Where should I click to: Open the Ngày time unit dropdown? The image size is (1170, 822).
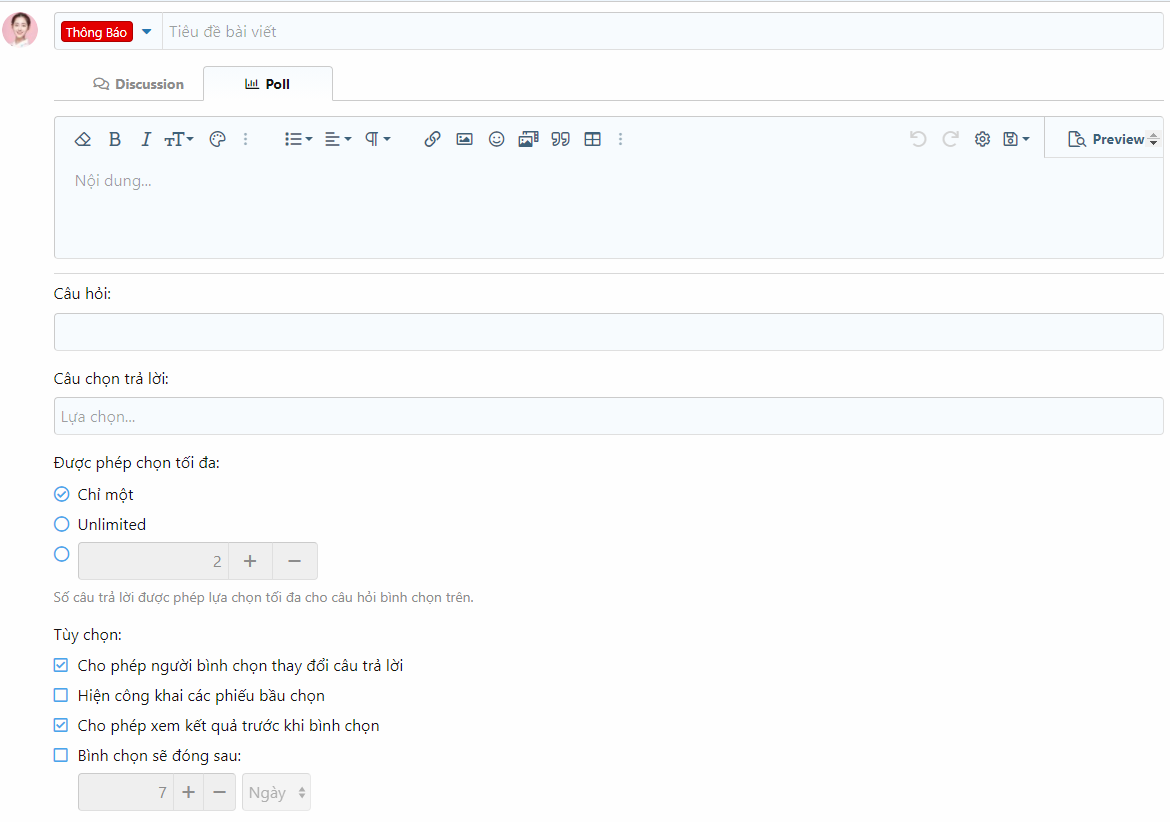pyautogui.click(x=276, y=792)
